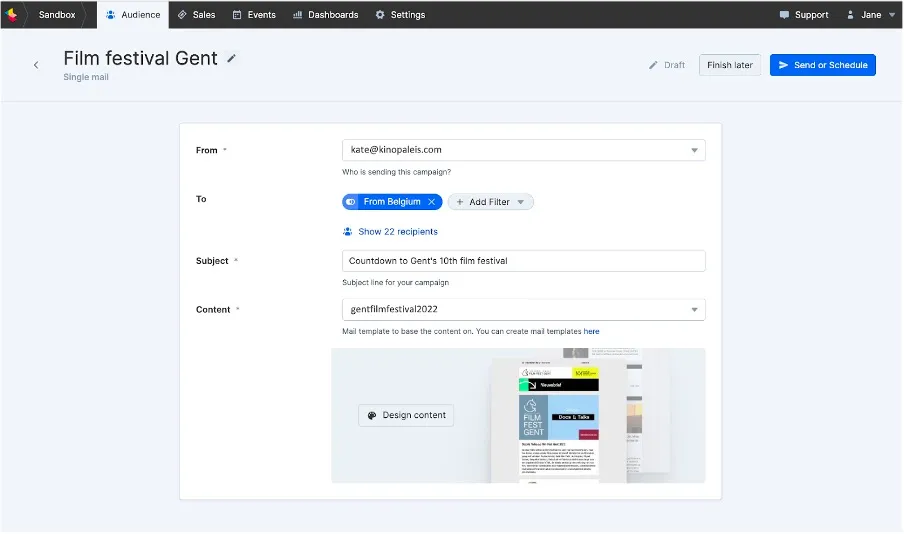904x534 pixels.
Task: Click Send or Schedule button
Action: point(823,65)
